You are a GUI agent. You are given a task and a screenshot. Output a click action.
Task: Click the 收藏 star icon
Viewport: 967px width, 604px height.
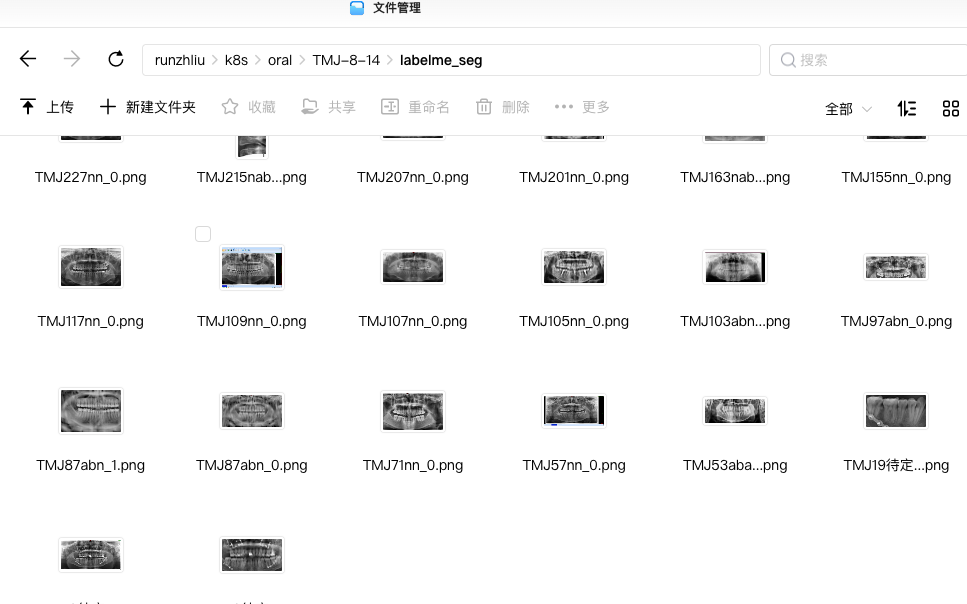coord(230,107)
